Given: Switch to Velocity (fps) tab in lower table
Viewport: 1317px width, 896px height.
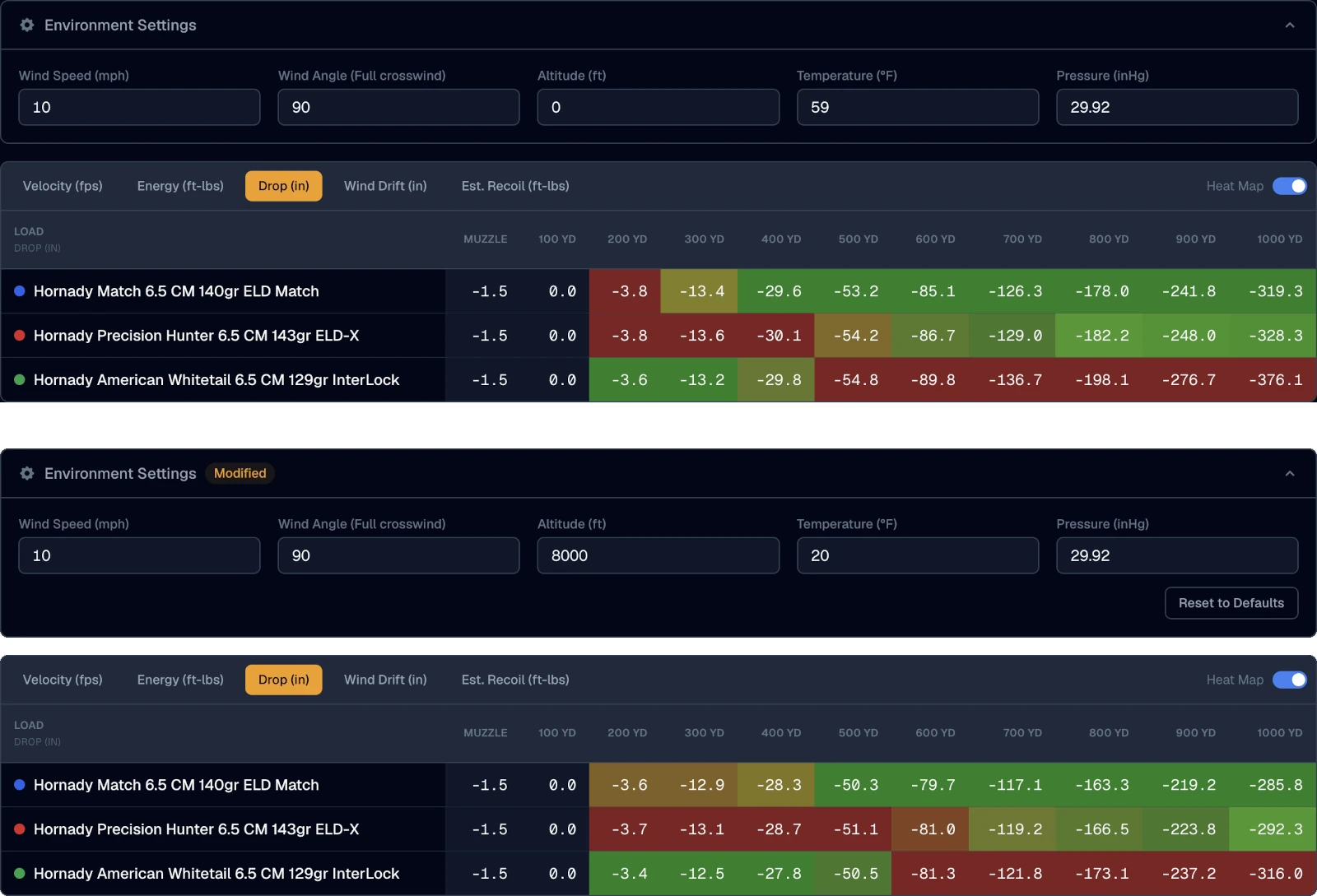Looking at the screenshot, I should tap(63, 680).
